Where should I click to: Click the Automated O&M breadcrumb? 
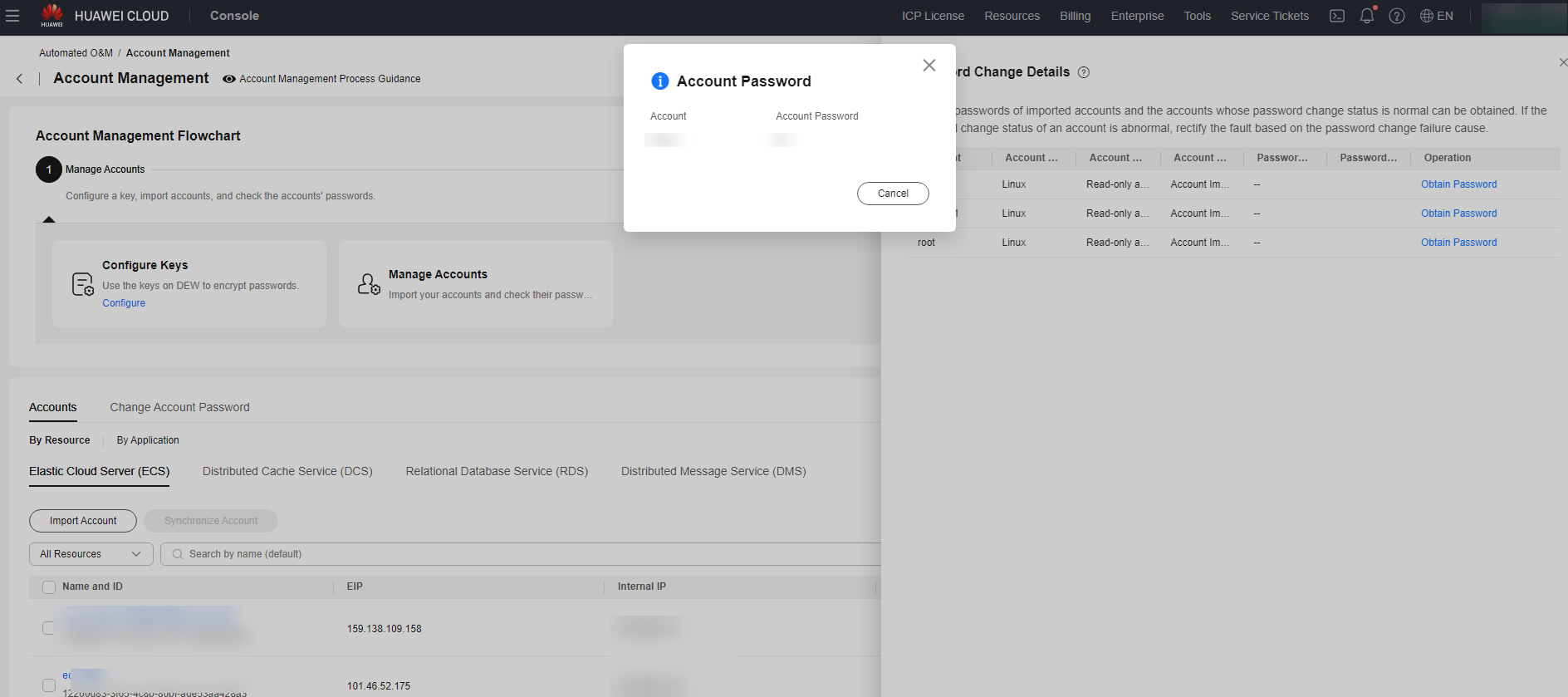[x=76, y=53]
